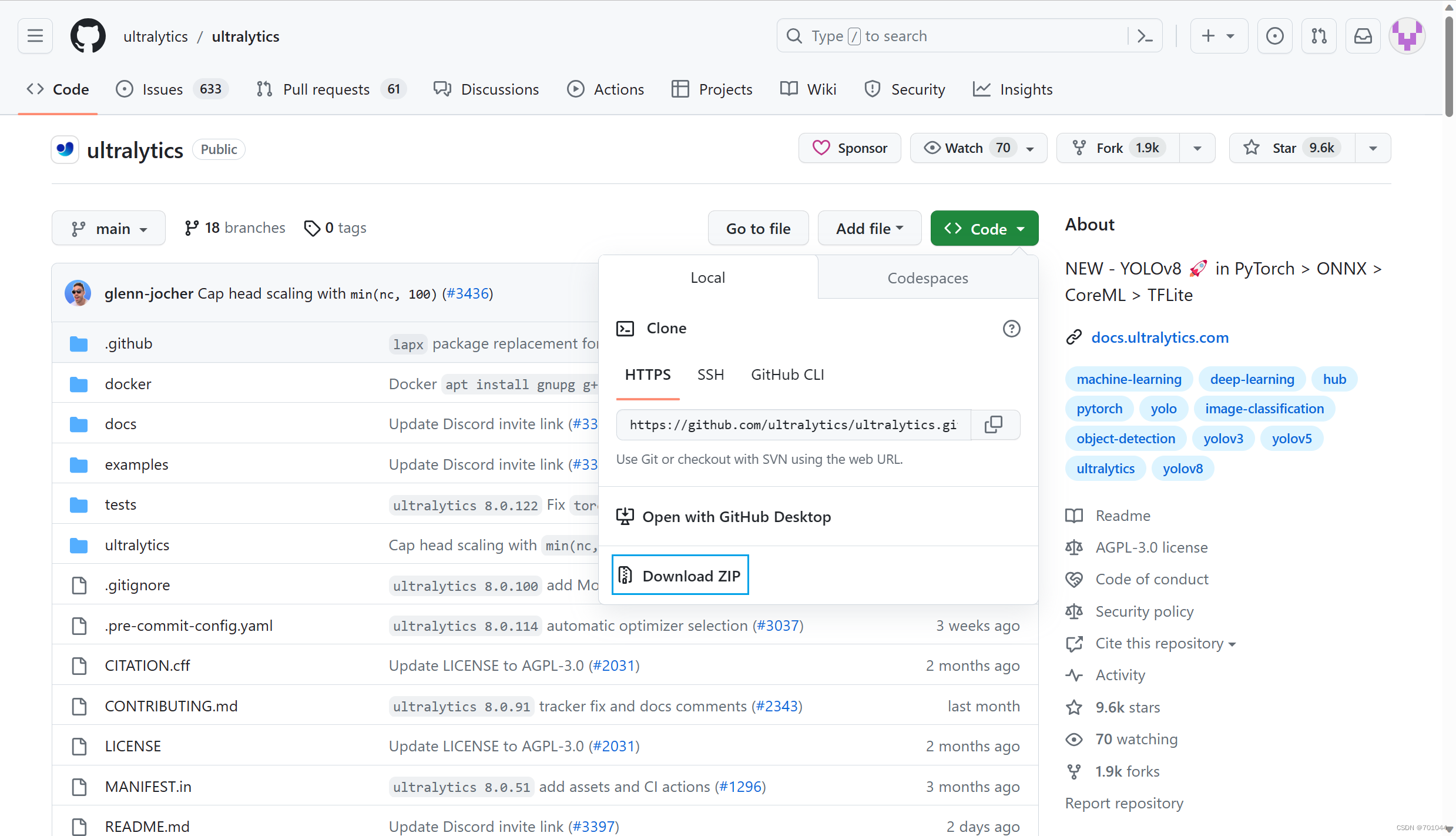
Task: Open the Discussions tab
Action: 486,89
